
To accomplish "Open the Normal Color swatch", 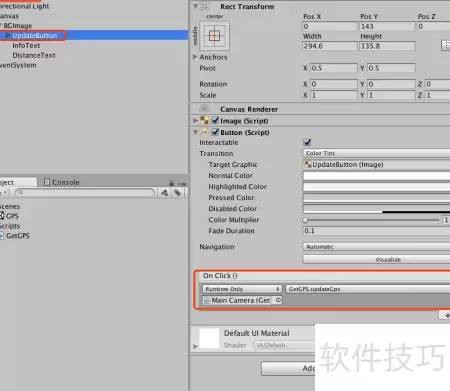I will [x=376, y=176].
